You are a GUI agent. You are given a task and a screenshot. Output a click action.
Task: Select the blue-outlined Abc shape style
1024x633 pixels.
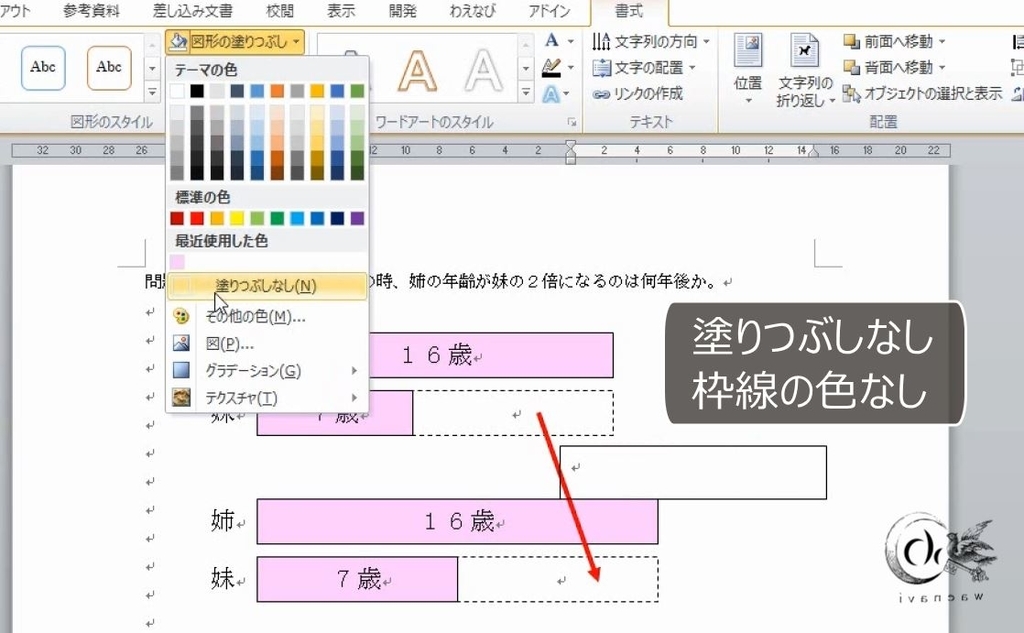pyautogui.click(x=43, y=67)
